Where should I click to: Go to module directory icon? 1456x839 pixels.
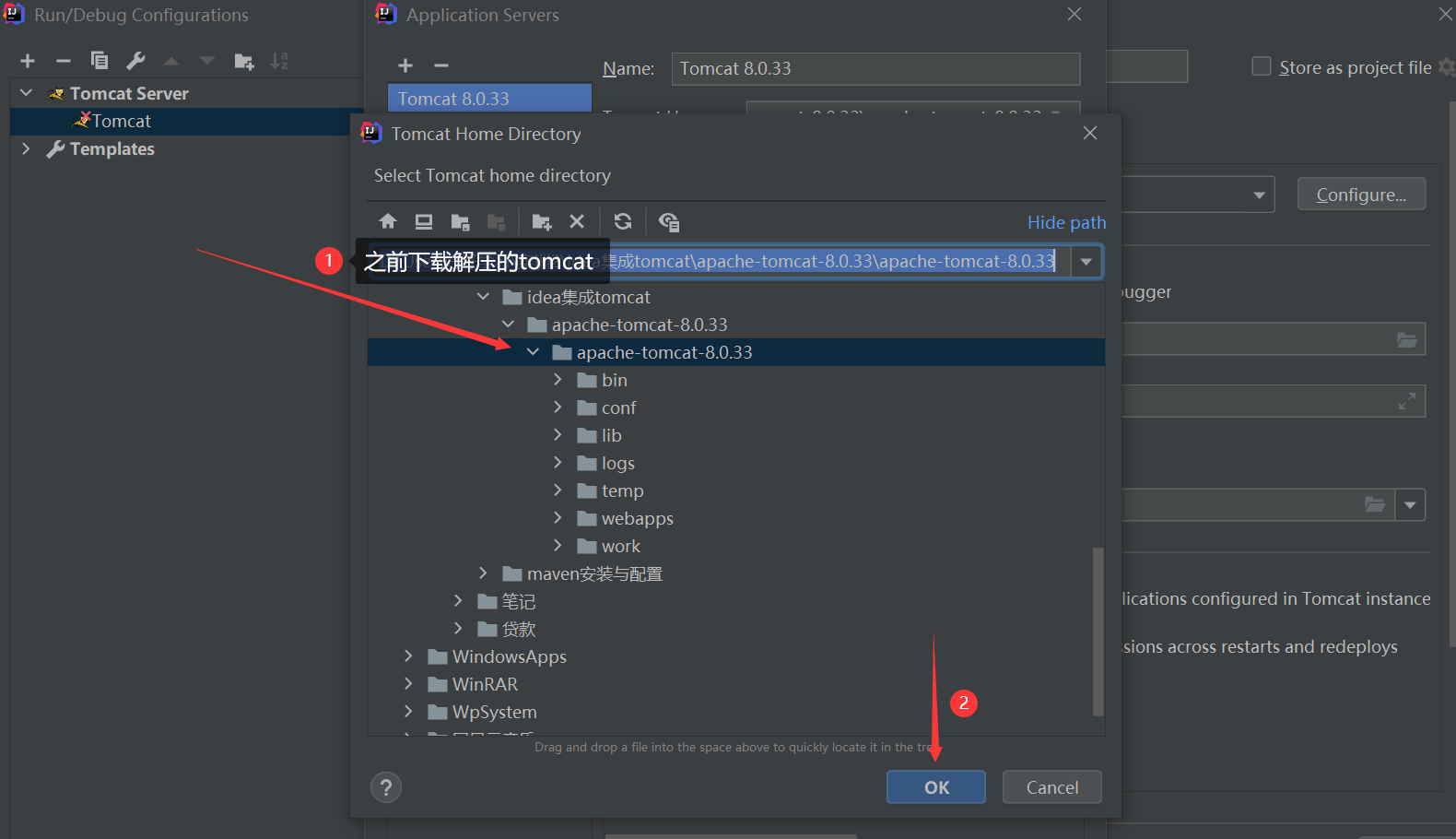pyautogui.click(x=496, y=221)
